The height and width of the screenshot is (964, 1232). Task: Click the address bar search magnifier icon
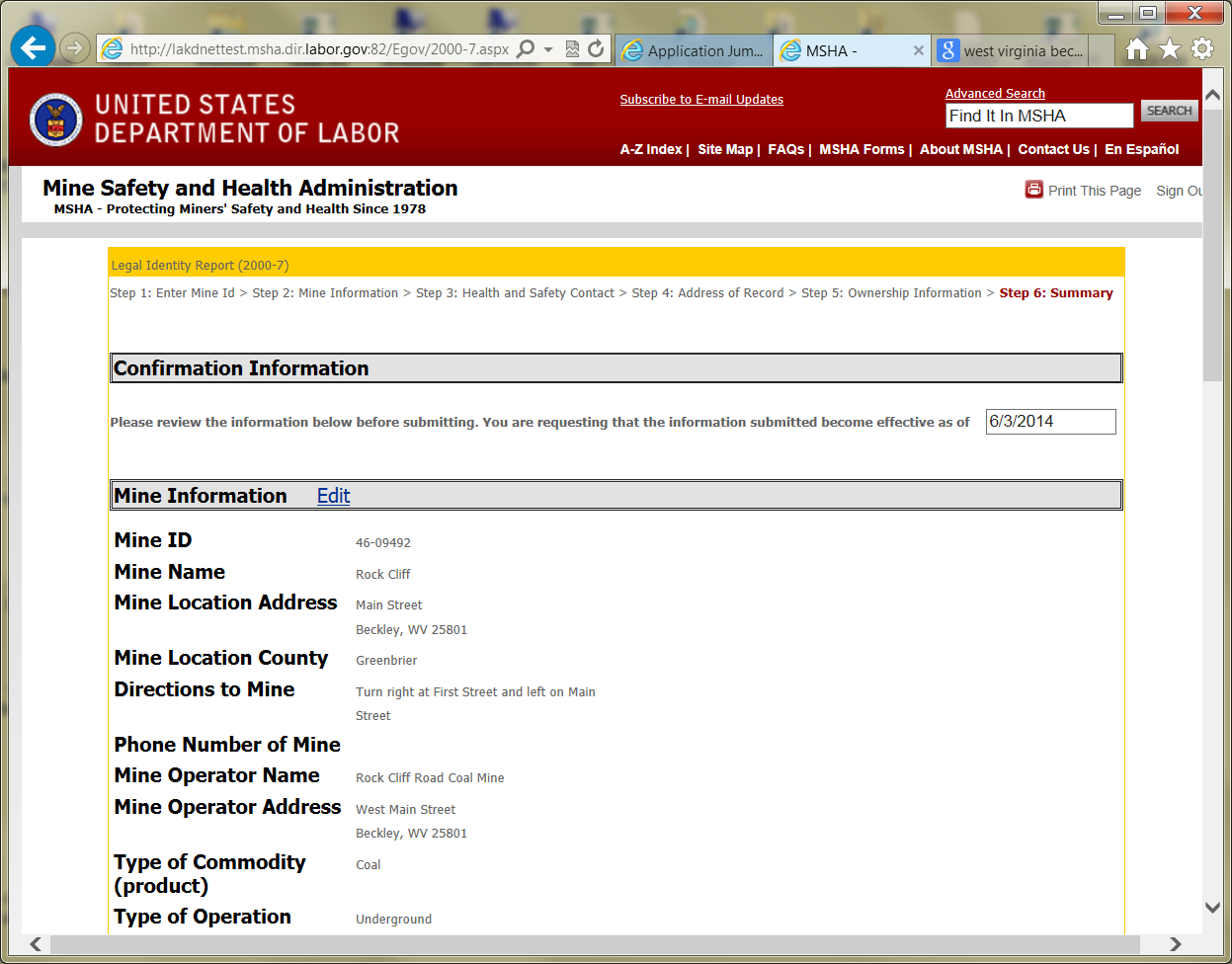point(527,49)
